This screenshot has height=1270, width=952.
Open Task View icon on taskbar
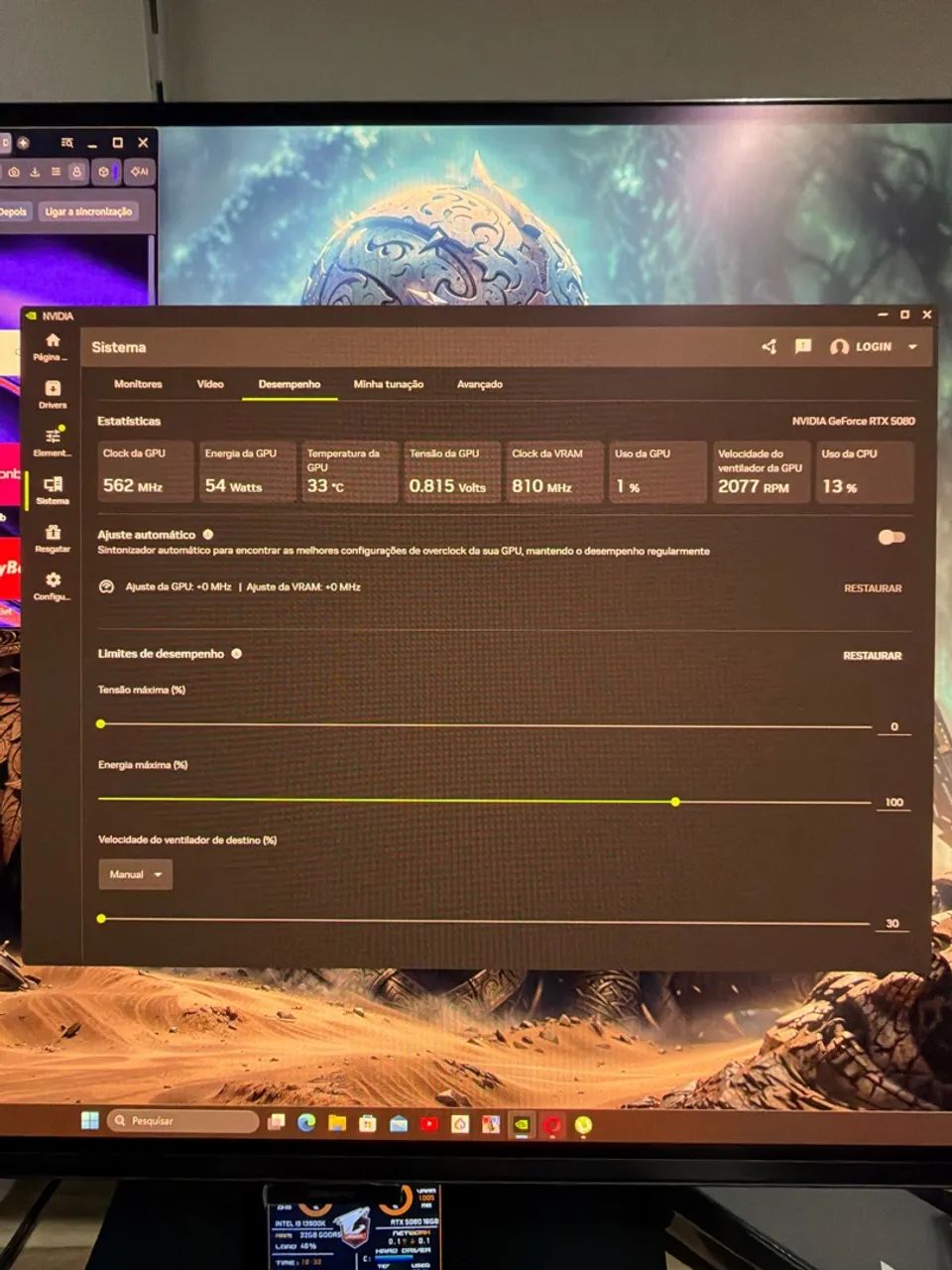pos(276,1123)
